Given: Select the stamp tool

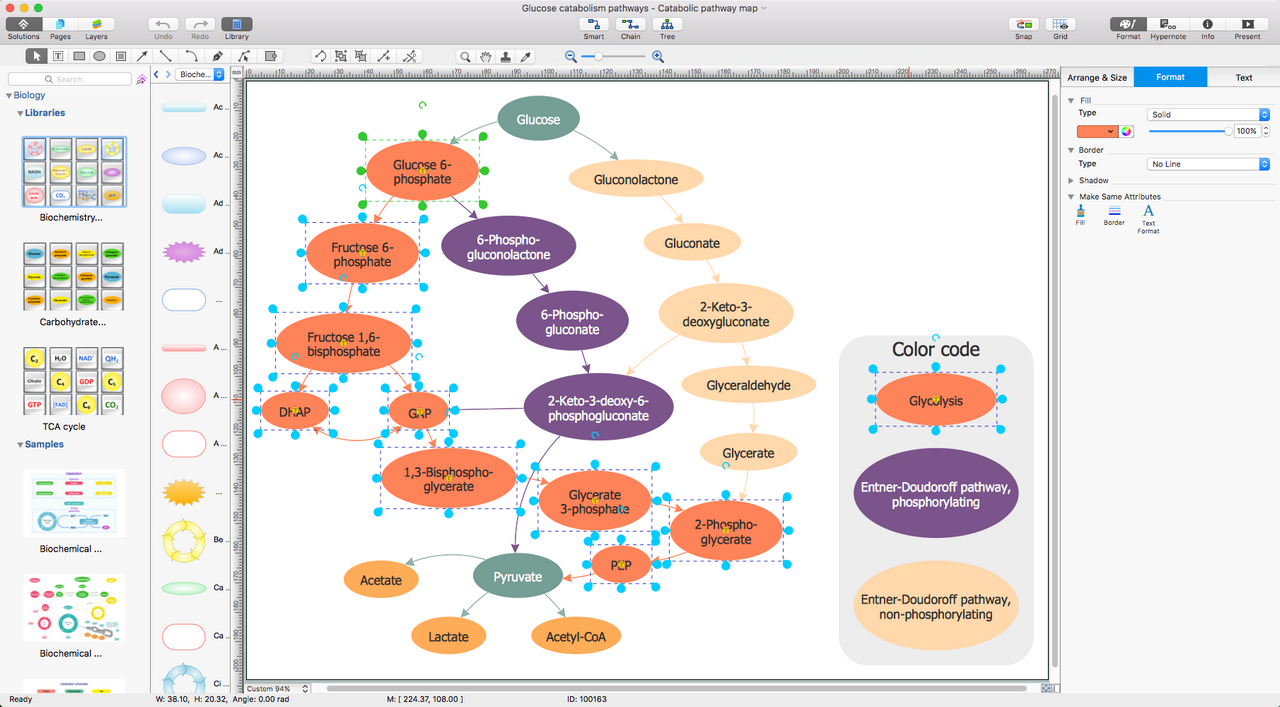Looking at the screenshot, I should click(x=507, y=56).
